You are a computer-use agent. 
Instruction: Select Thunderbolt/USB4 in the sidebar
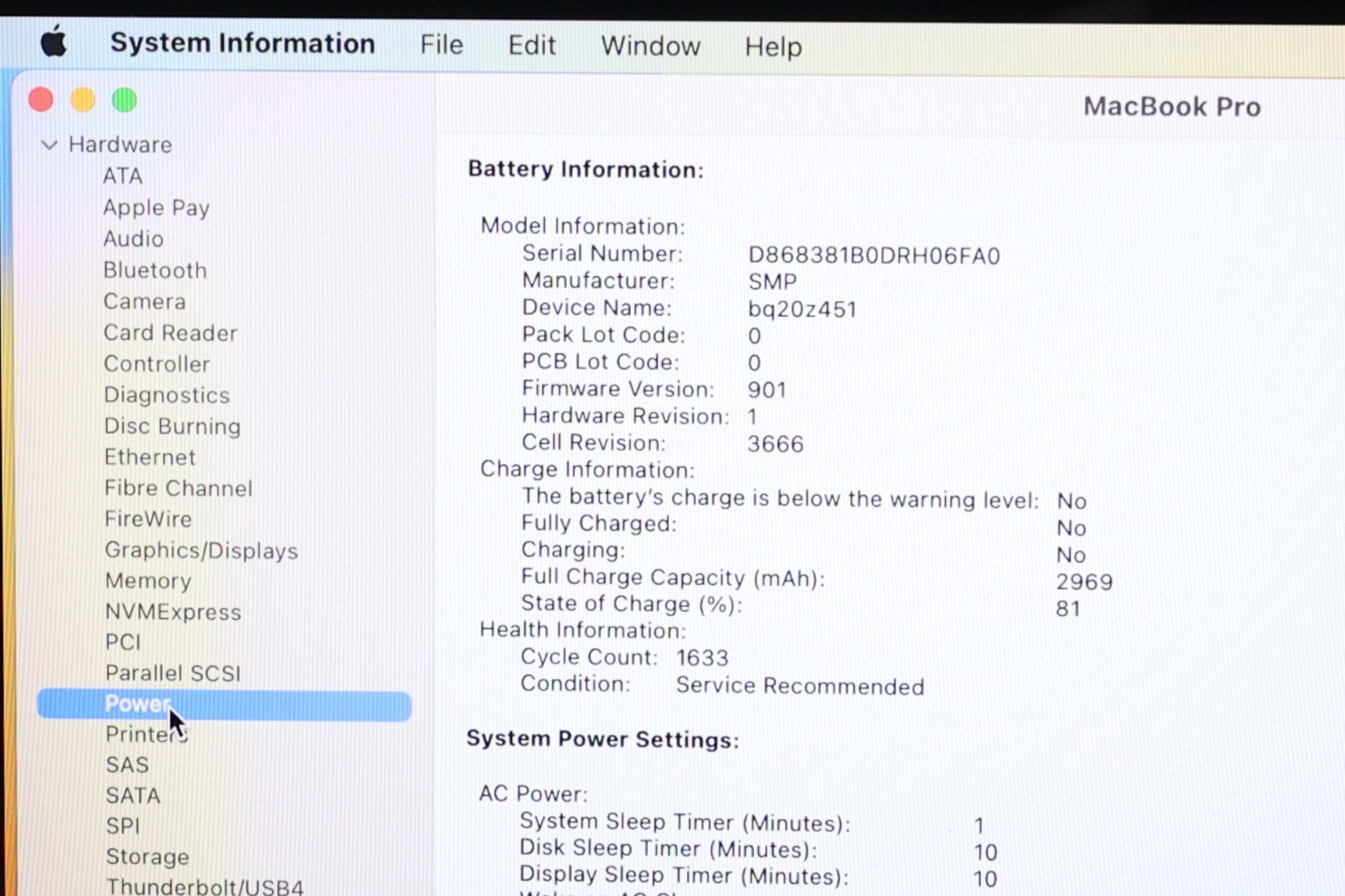click(x=204, y=886)
